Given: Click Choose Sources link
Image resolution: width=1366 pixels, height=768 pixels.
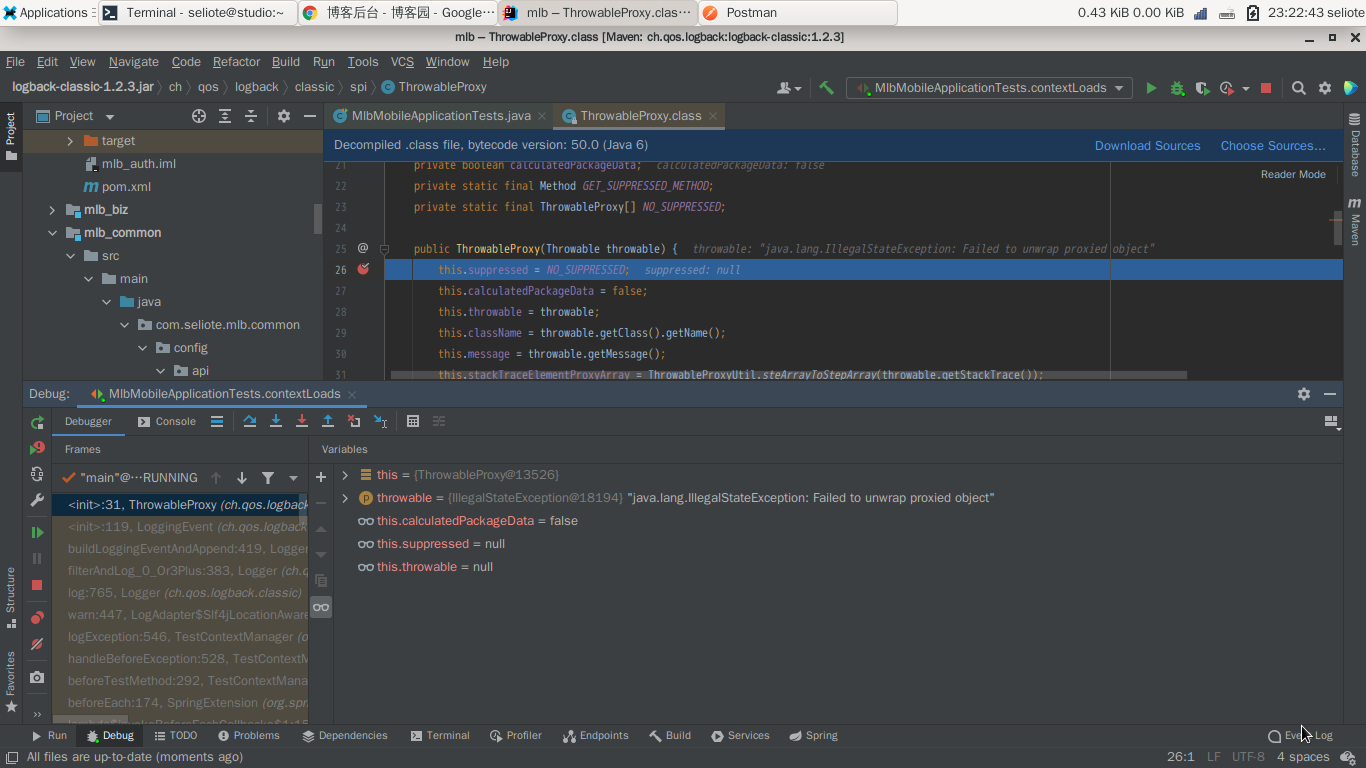Looking at the screenshot, I should 1273,146.
